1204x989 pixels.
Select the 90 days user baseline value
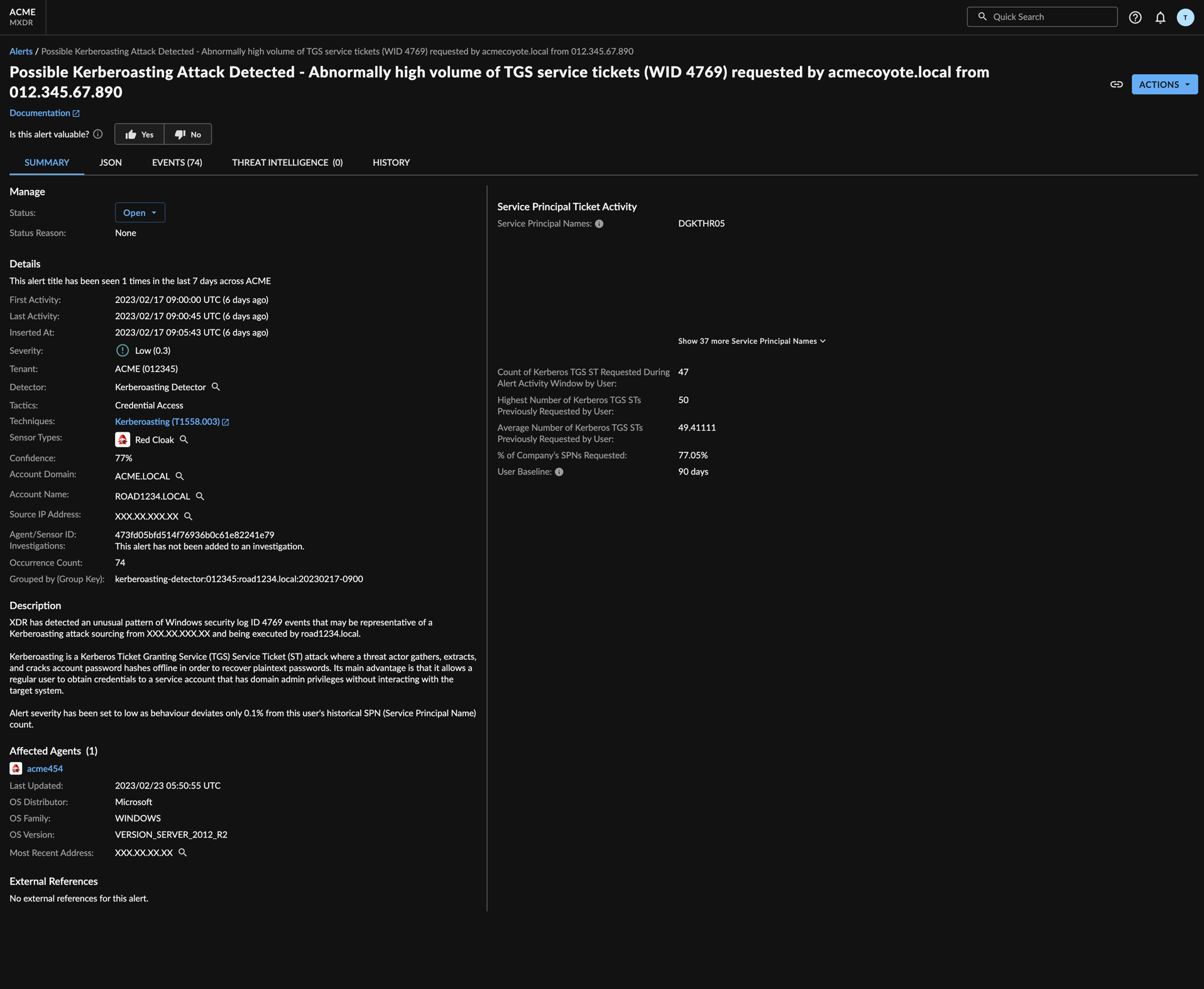coord(693,472)
